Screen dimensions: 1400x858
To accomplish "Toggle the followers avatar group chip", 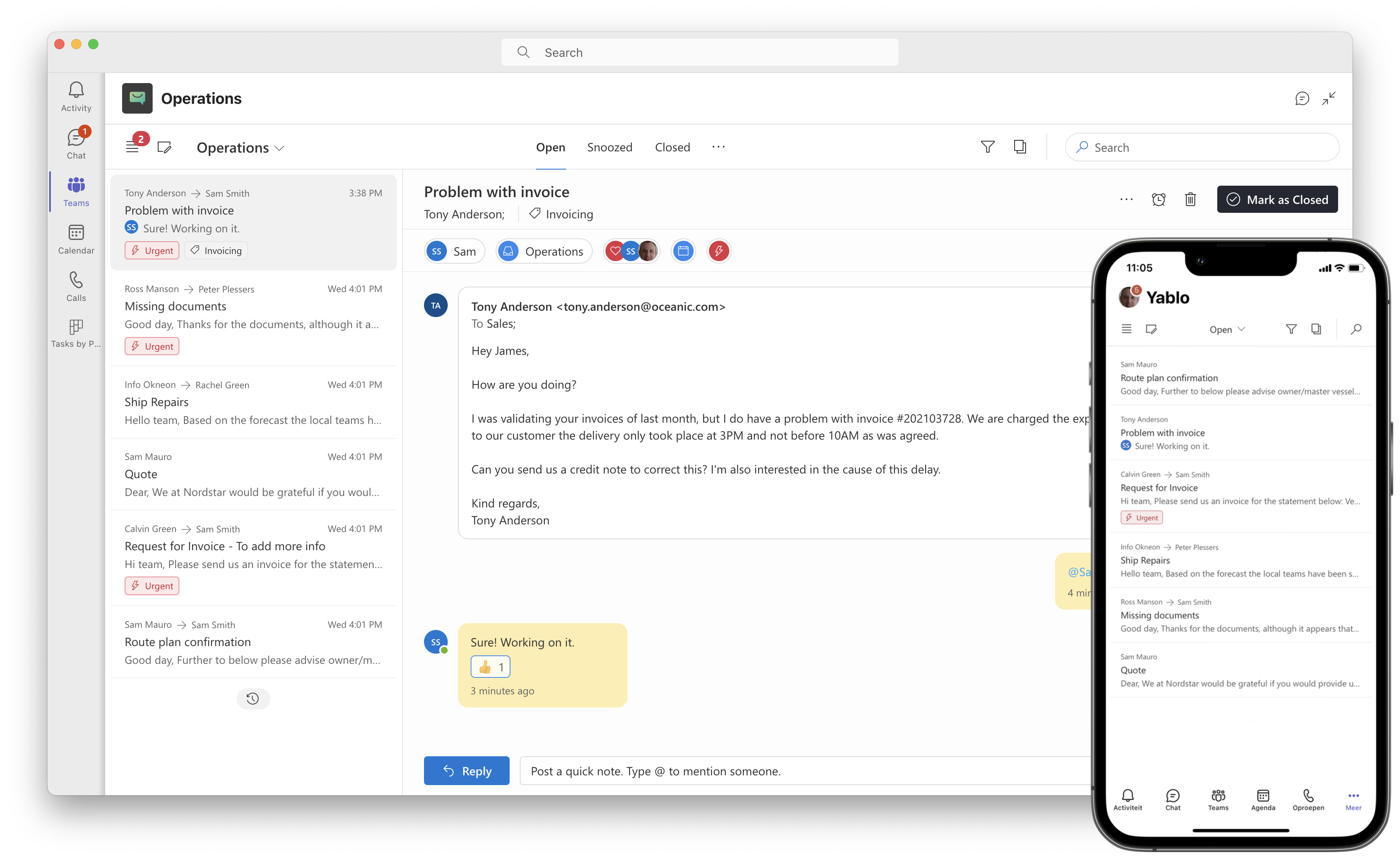I will click(x=631, y=251).
